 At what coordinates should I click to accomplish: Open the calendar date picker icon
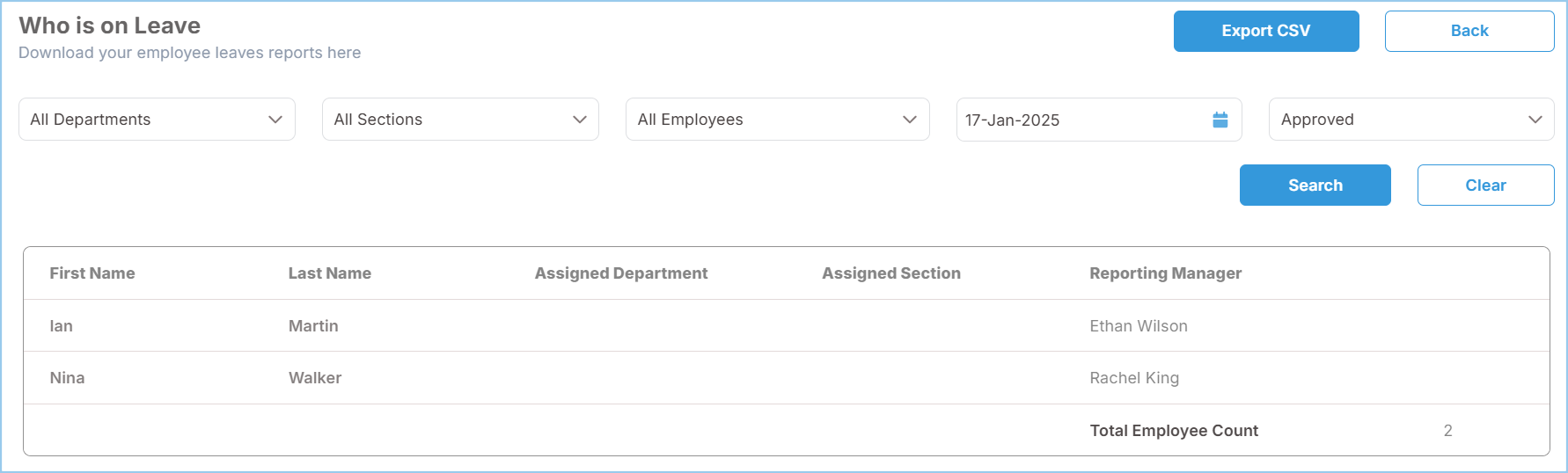coord(1220,120)
